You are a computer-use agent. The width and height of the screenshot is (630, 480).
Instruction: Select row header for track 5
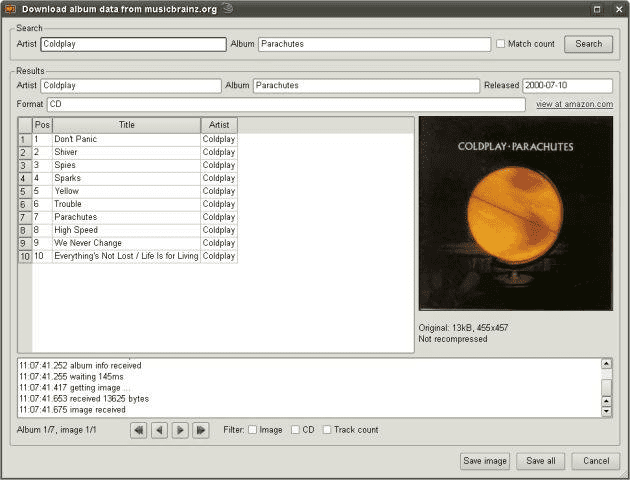point(25,191)
